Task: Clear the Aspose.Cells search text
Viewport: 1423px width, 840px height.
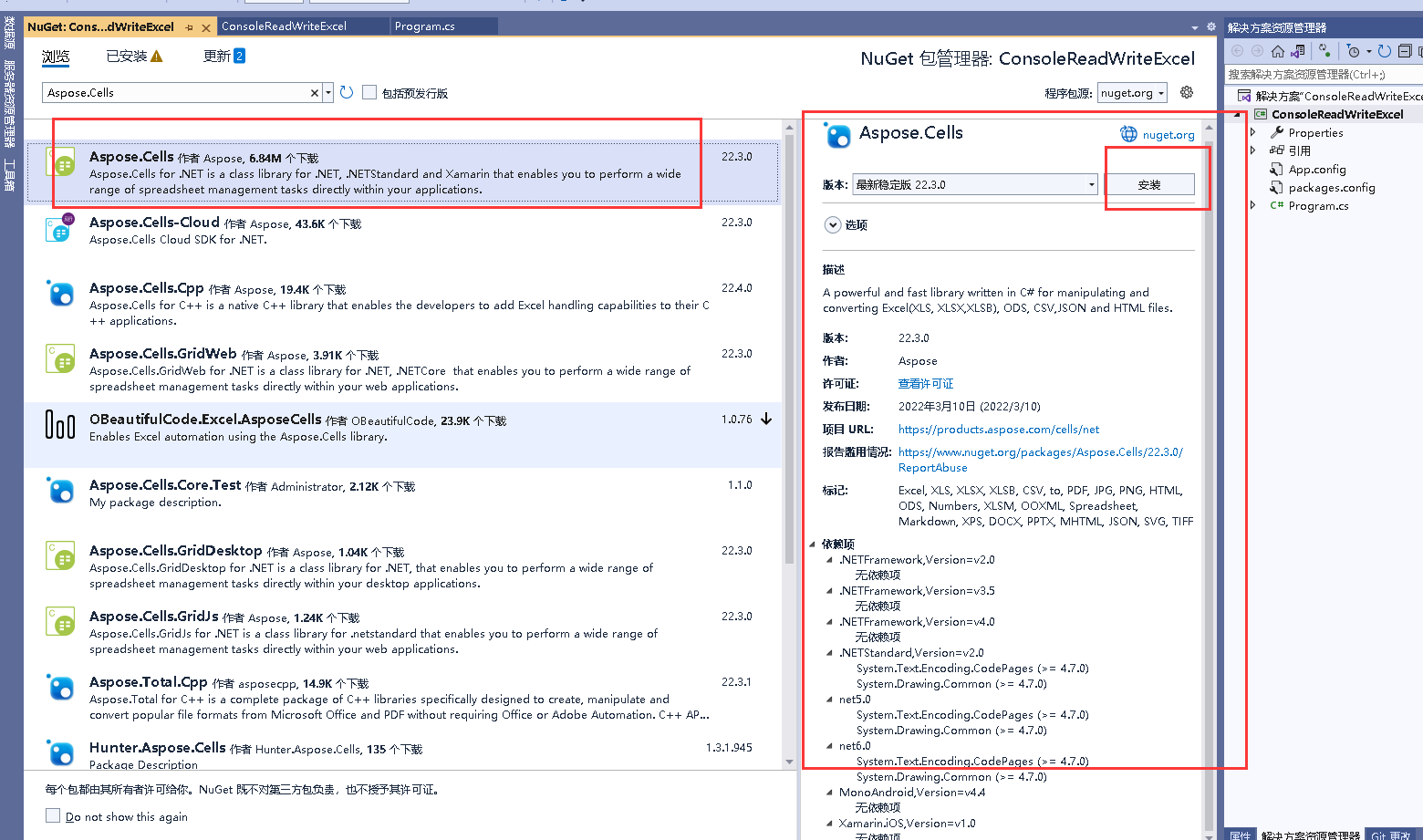Action: click(x=315, y=93)
